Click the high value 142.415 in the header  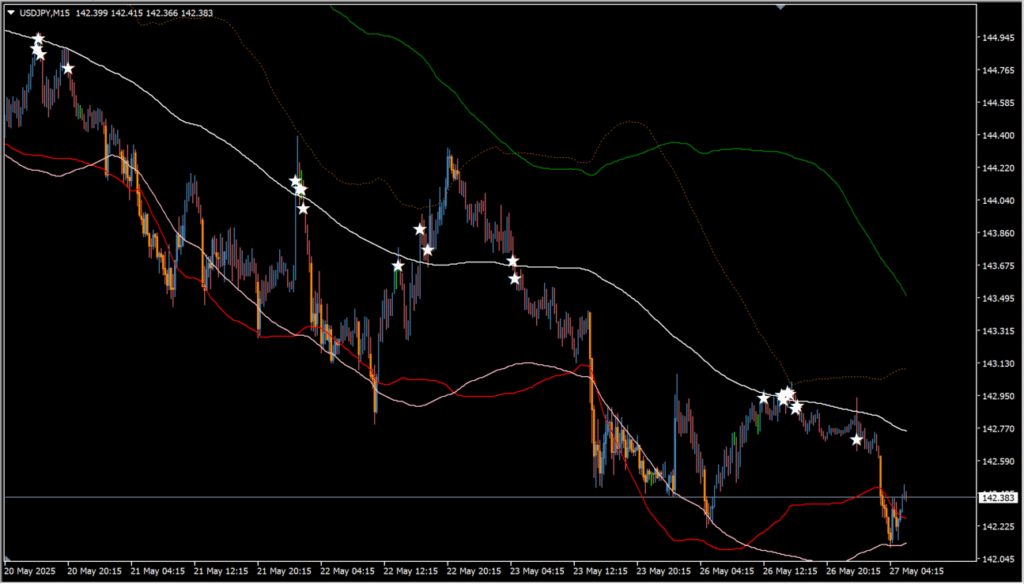126,13
